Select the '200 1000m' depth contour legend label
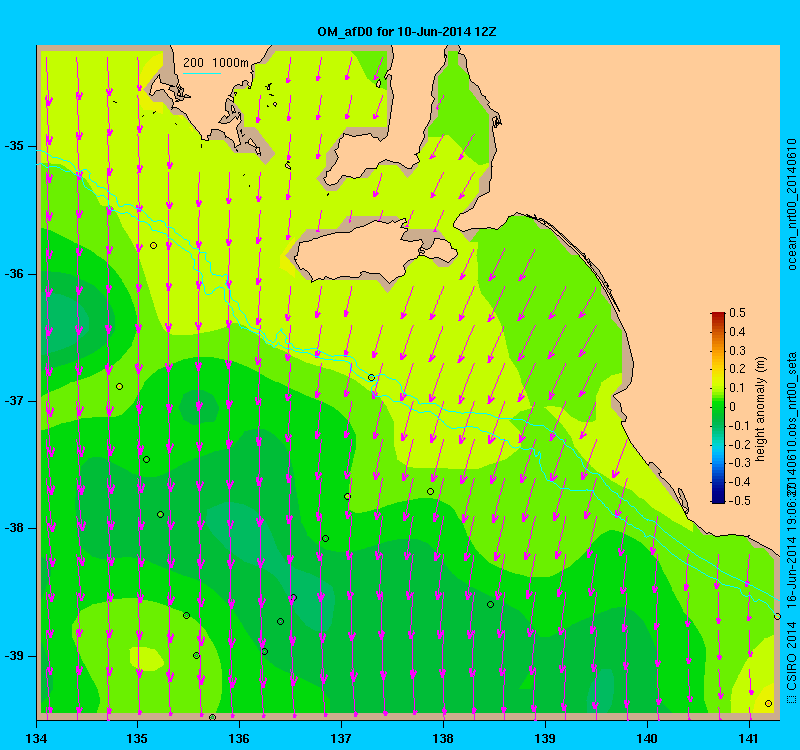Screen dimensions: 800x750 216,63
